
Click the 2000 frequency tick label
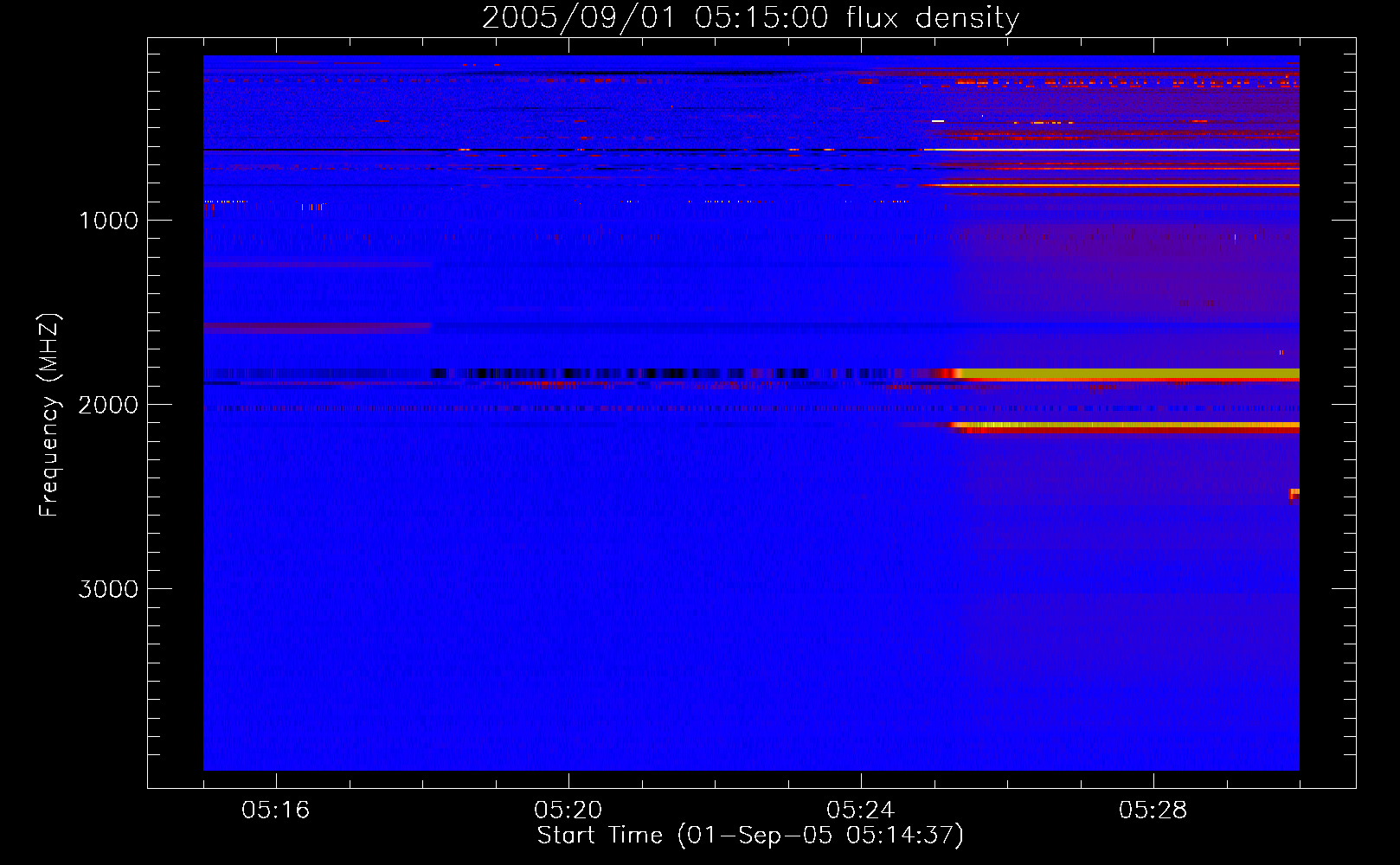108,405
